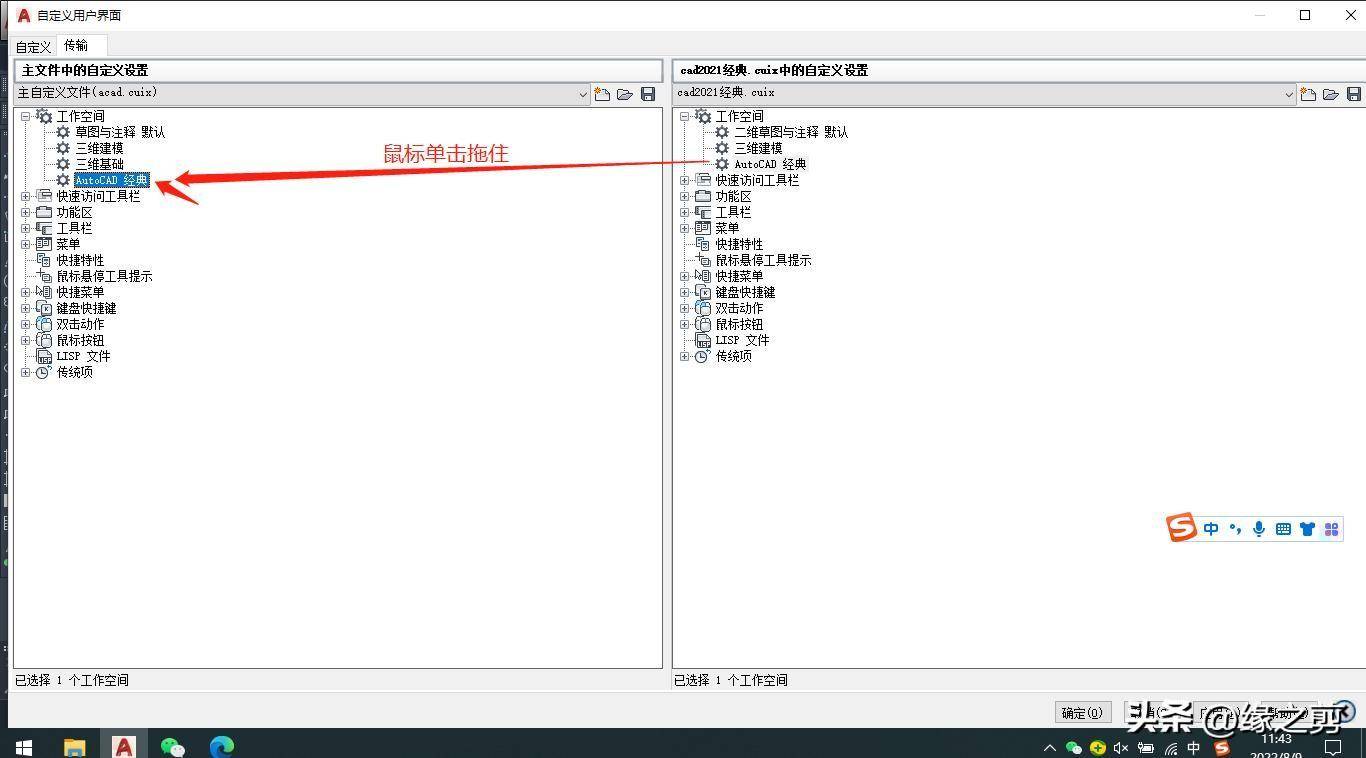Select 快捷特性 in right tree
The image size is (1366, 758).
(739, 244)
